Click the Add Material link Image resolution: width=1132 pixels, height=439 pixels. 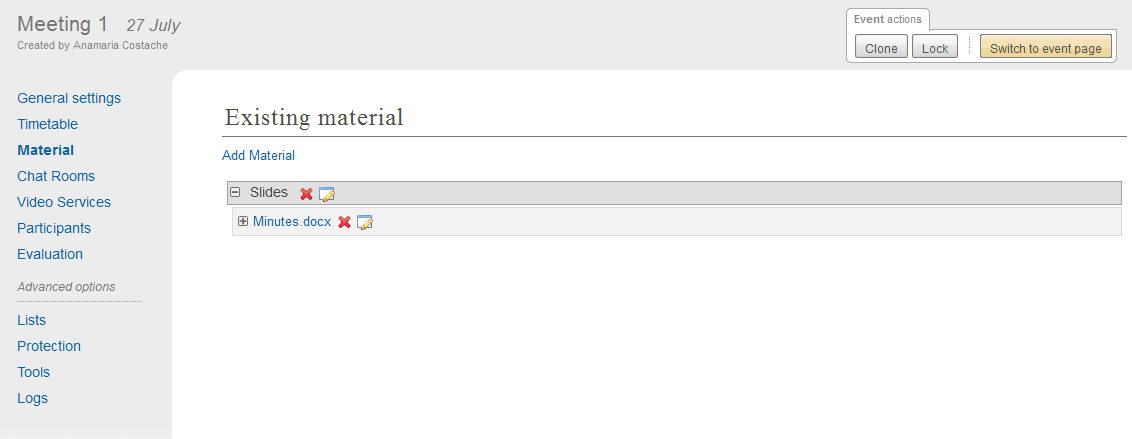pos(258,155)
